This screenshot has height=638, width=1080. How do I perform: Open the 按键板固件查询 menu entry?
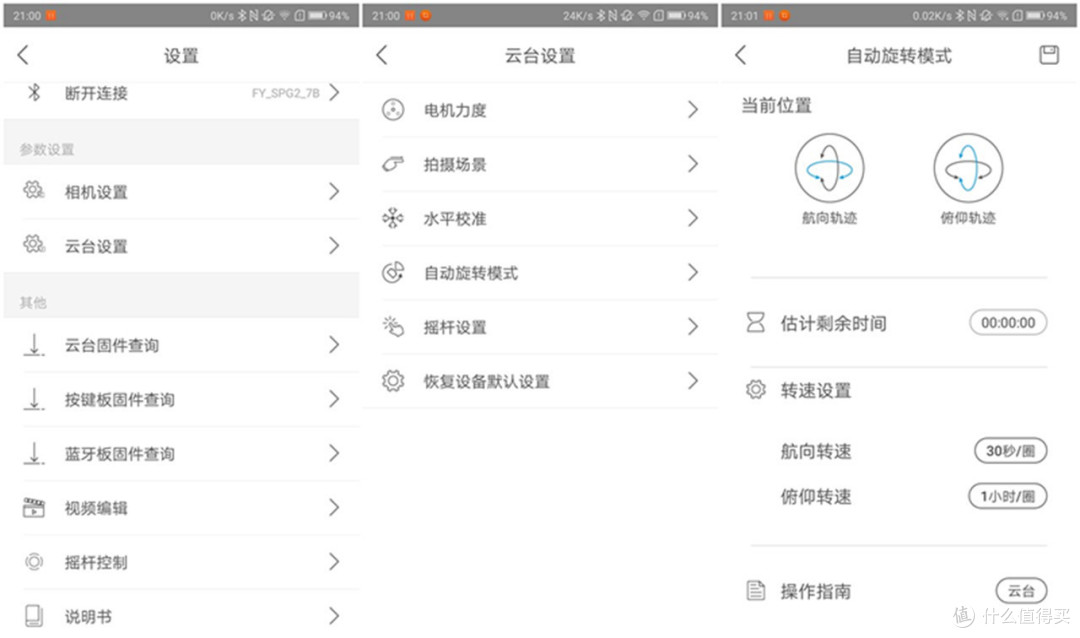(x=181, y=399)
